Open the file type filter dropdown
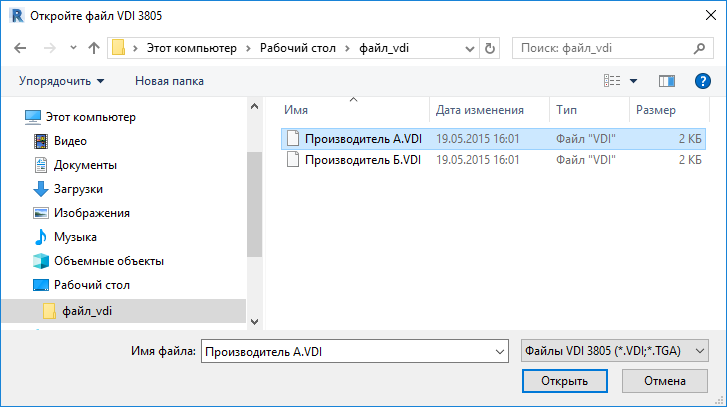 pos(615,351)
